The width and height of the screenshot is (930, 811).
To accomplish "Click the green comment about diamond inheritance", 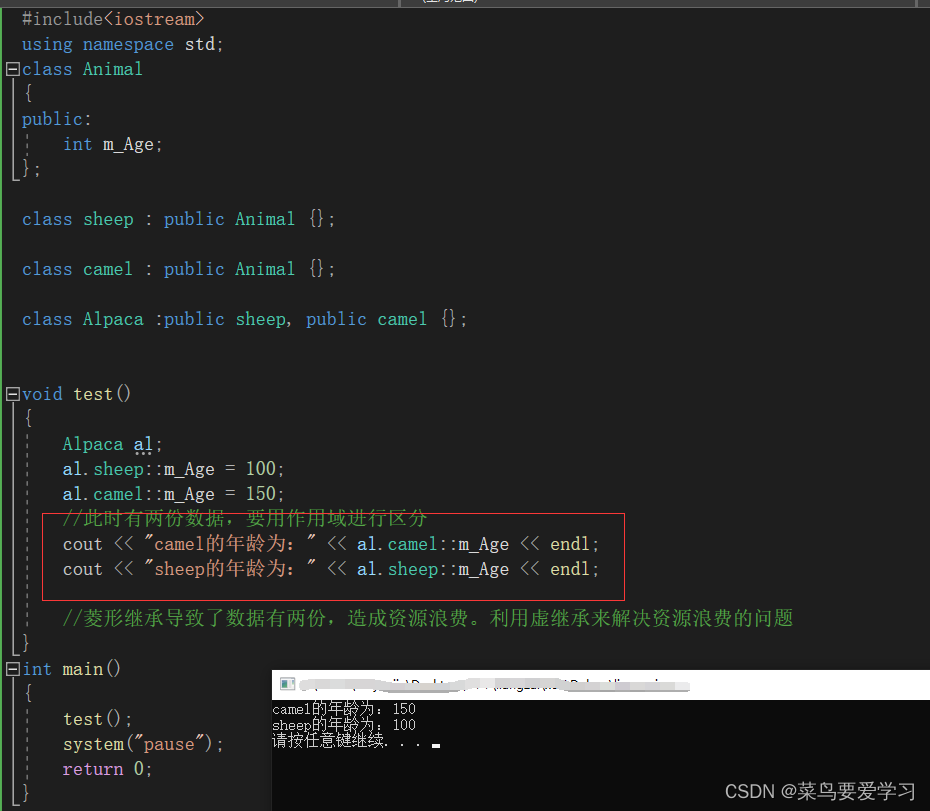I will coord(428,618).
